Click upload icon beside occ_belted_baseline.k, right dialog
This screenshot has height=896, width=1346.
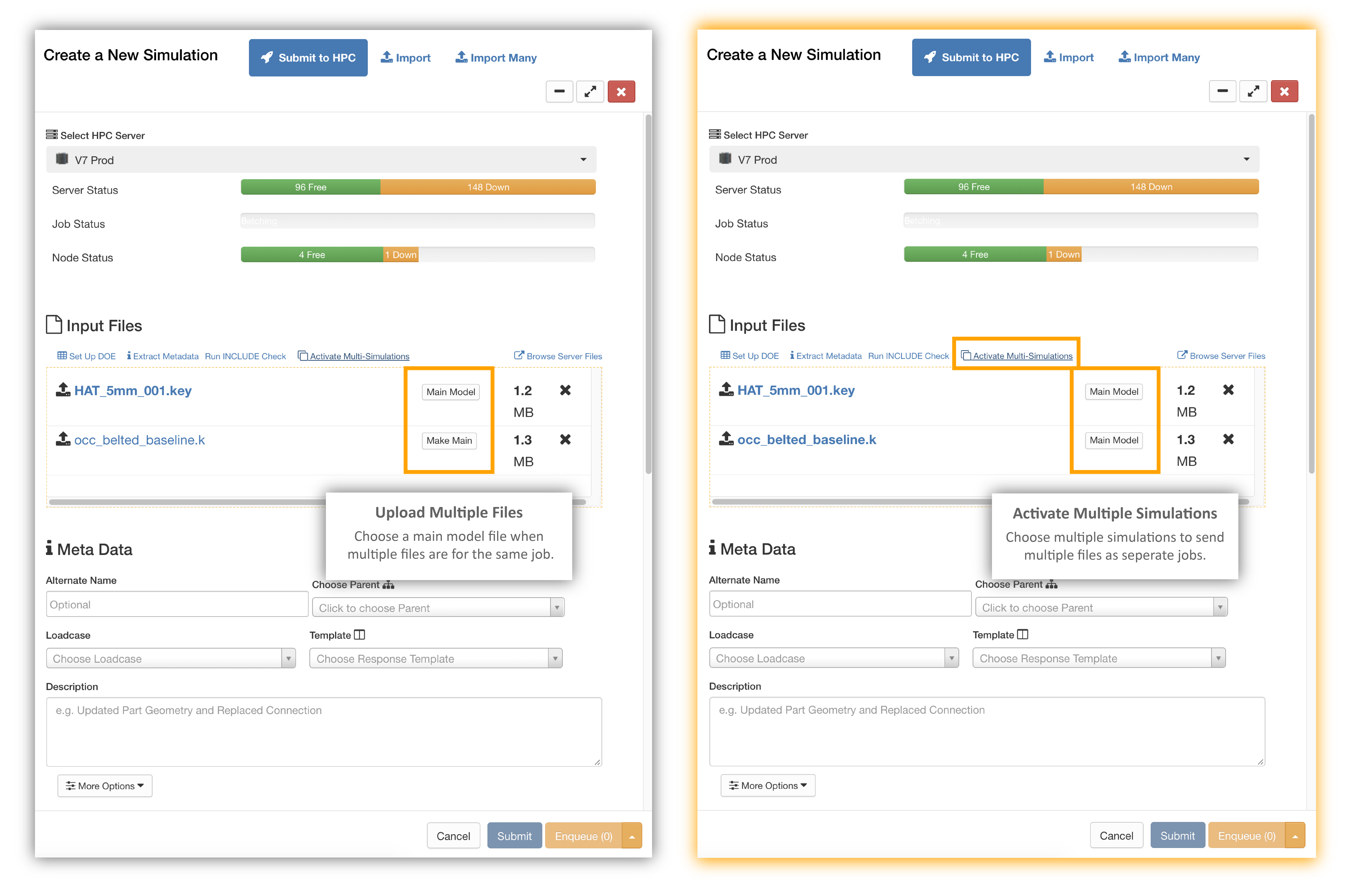click(x=726, y=438)
